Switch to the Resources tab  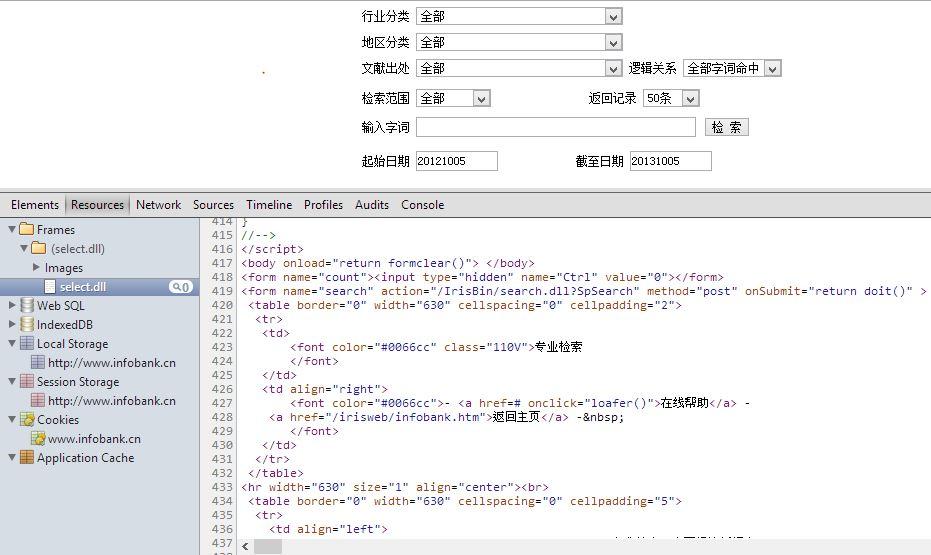click(x=97, y=205)
